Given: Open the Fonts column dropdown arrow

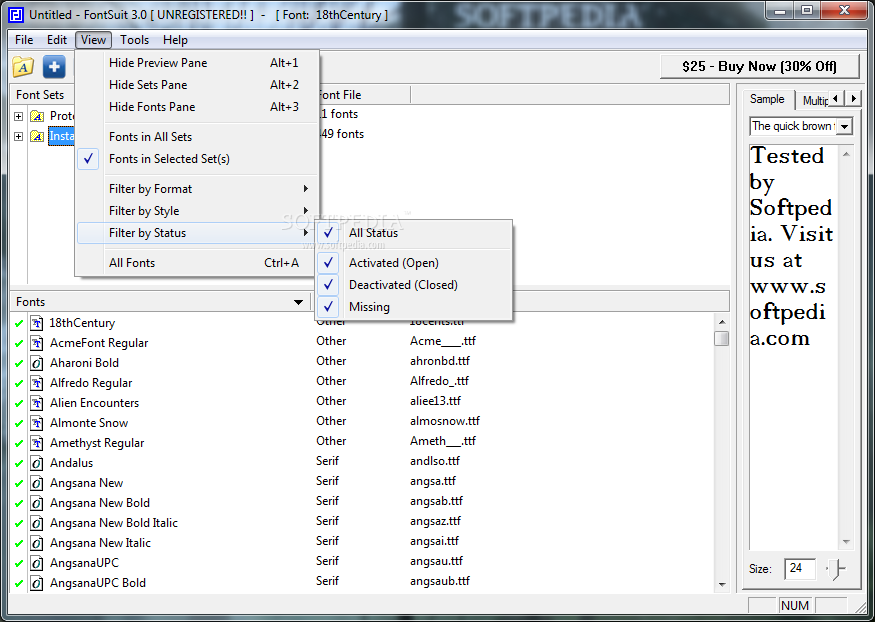Looking at the screenshot, I should (x=299, y=302).
